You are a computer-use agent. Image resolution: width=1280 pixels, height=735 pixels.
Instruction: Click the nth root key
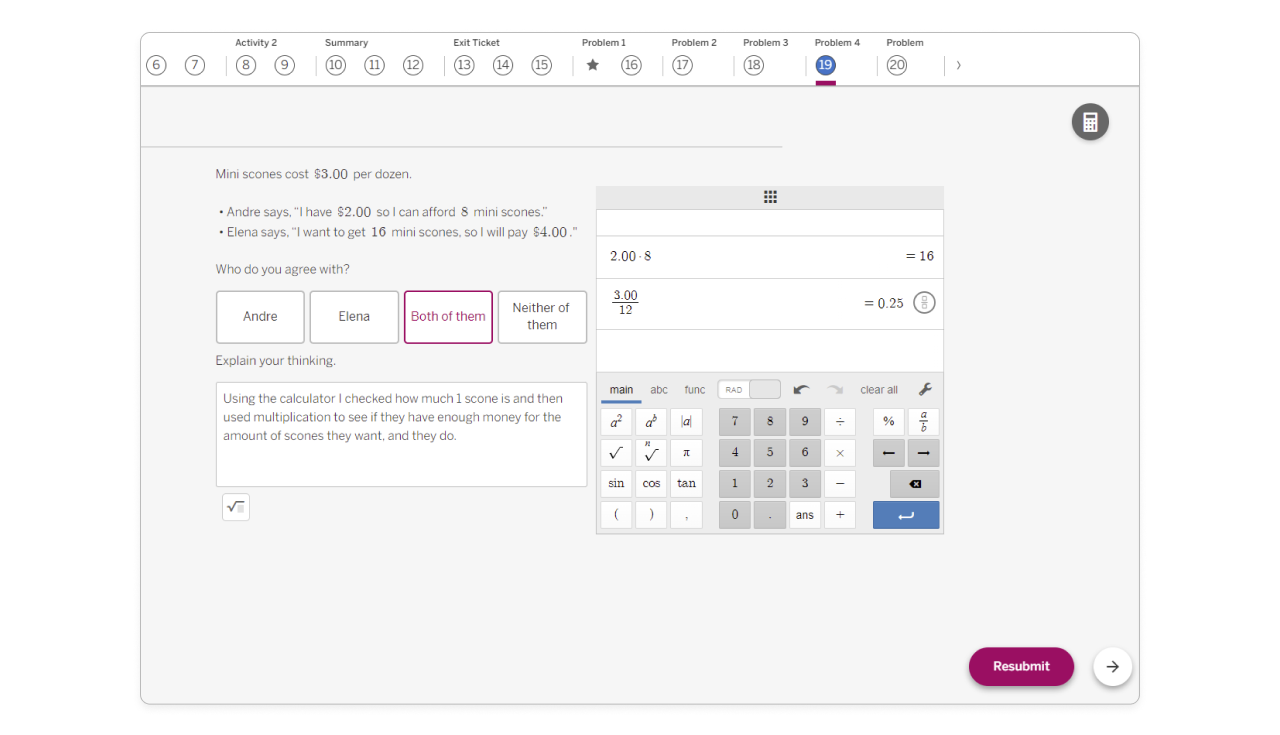[x=651, y=453]
